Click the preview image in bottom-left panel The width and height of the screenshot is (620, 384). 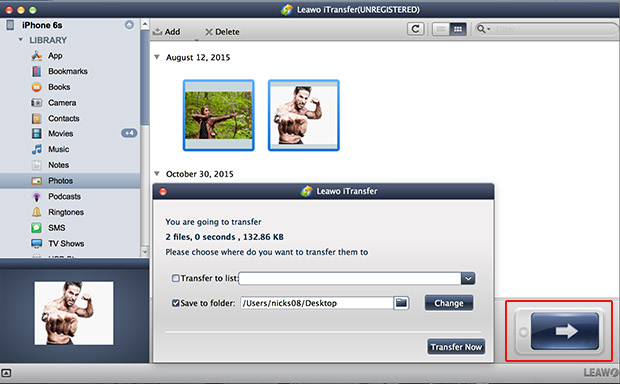74,313
